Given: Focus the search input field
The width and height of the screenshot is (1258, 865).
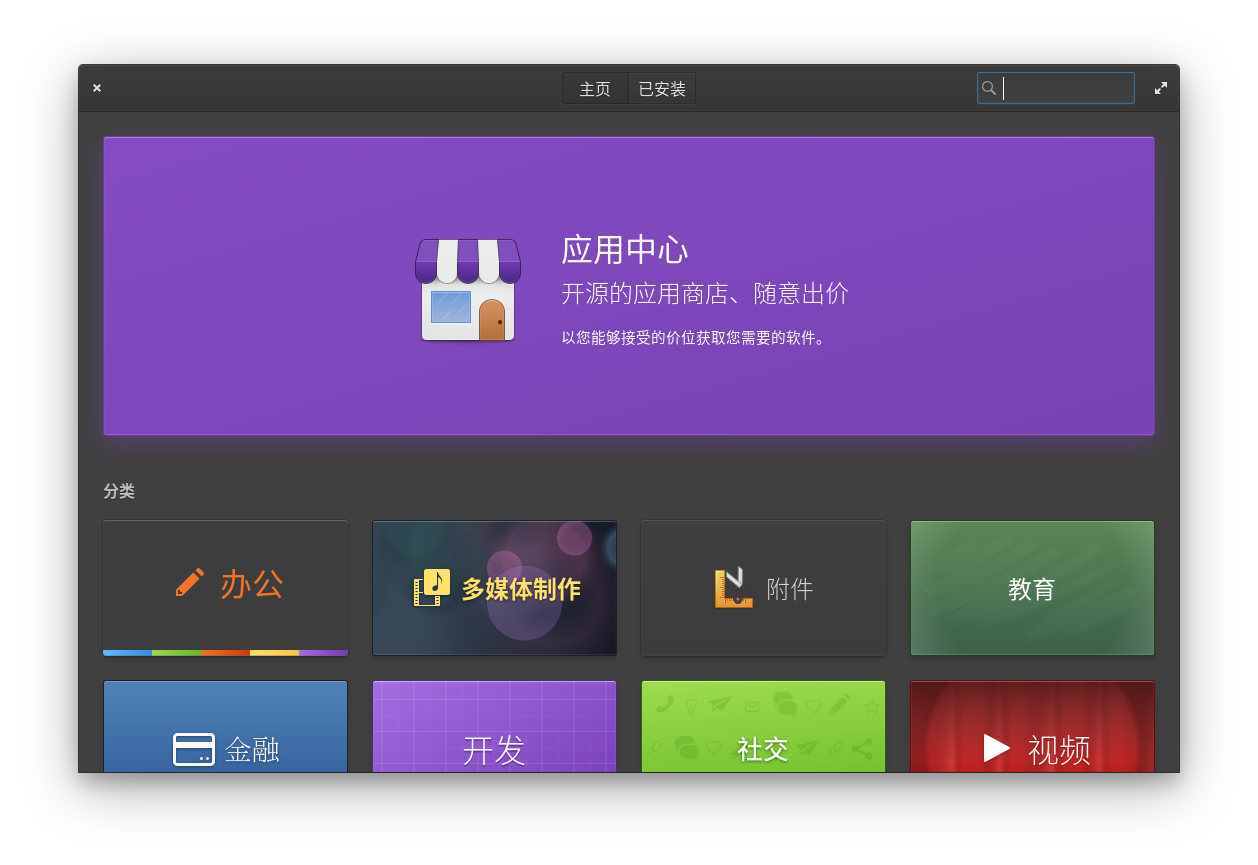Looking at the screenshot, I should coord(1066,88).
